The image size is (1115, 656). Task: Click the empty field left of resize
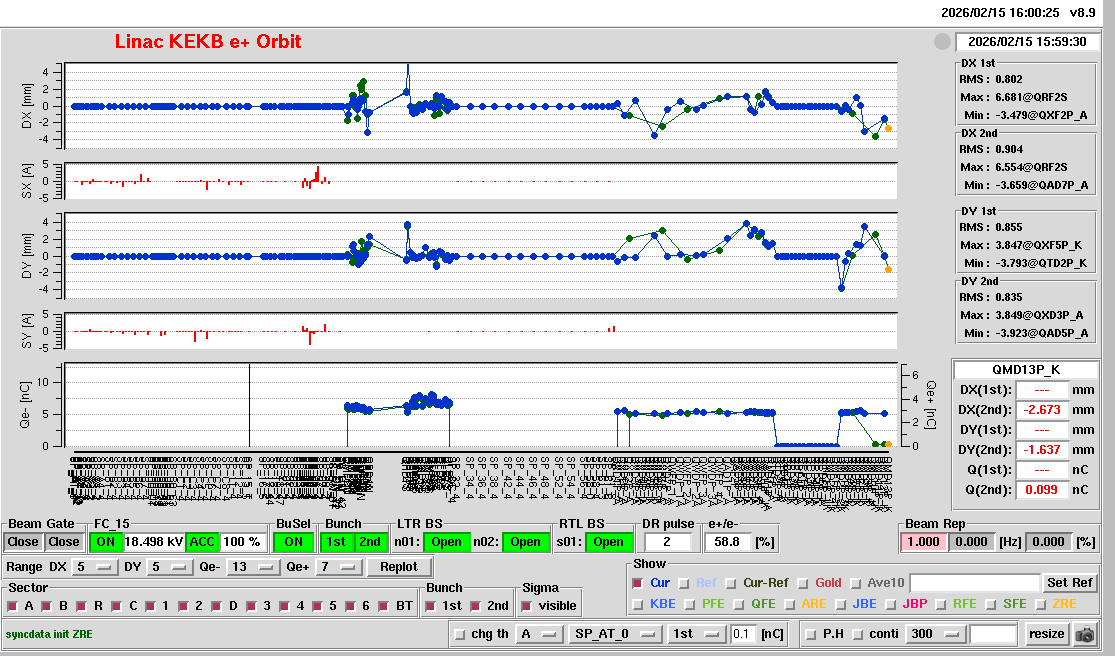click(993, 634)
